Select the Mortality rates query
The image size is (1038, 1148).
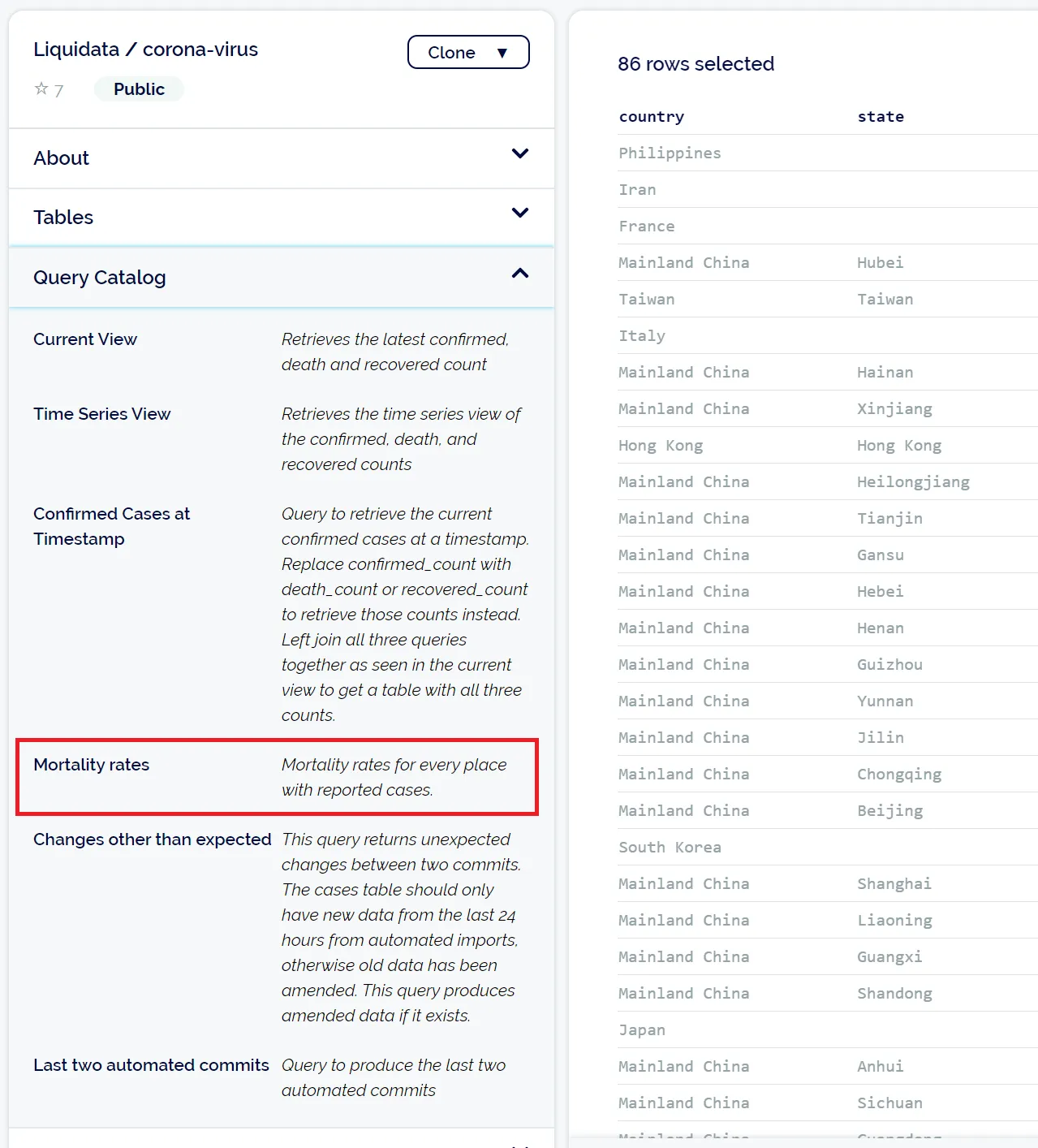(x=92, y=765)
